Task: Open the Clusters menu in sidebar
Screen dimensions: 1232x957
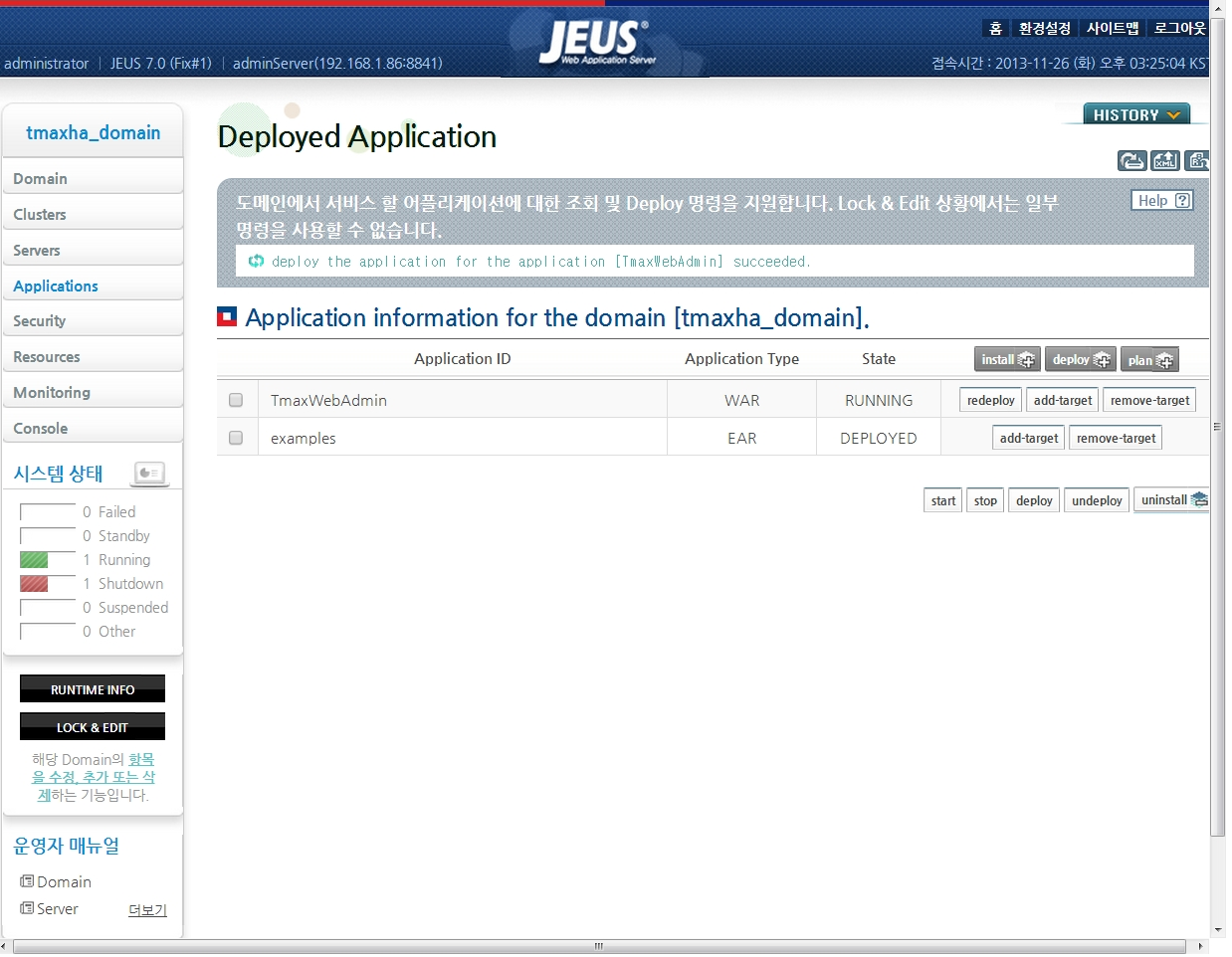Action: pyautogui.click(x=93, y=215)
